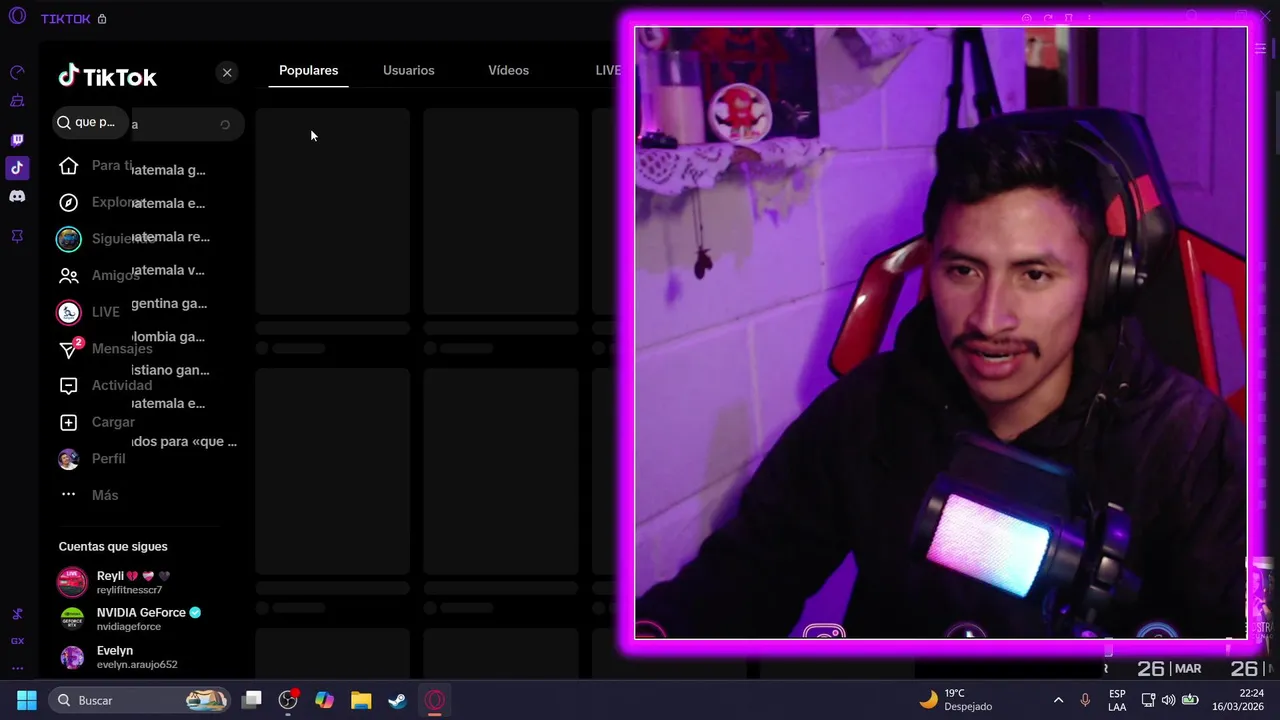The height and width of the screenshot is (720, 1280).
Task: Open the Opera GX menu logo
Action: tap(17, 16)
